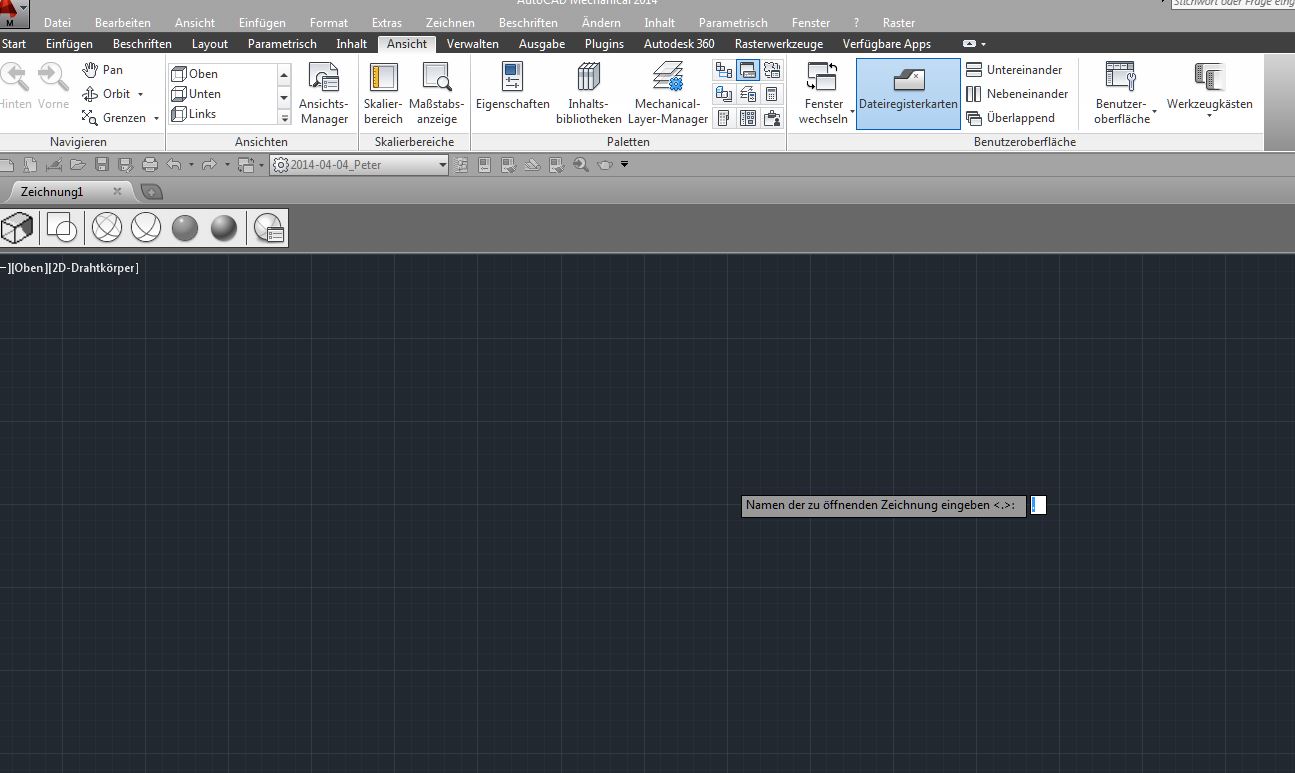Viewport: 1295px width, 773px height.
Task: Click first wireframe sphere visual style
Action: (107, 228)
